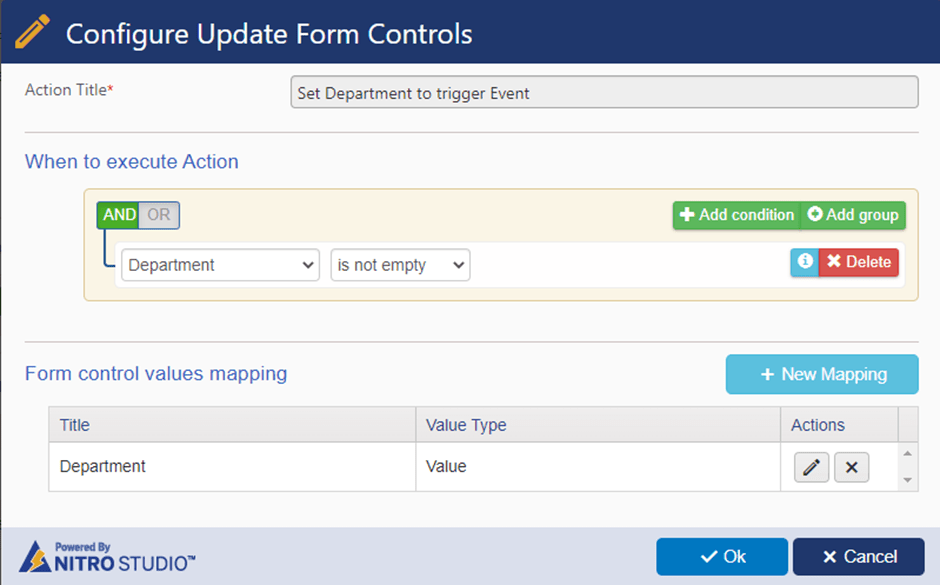Switch condition logic to AND

119,215
